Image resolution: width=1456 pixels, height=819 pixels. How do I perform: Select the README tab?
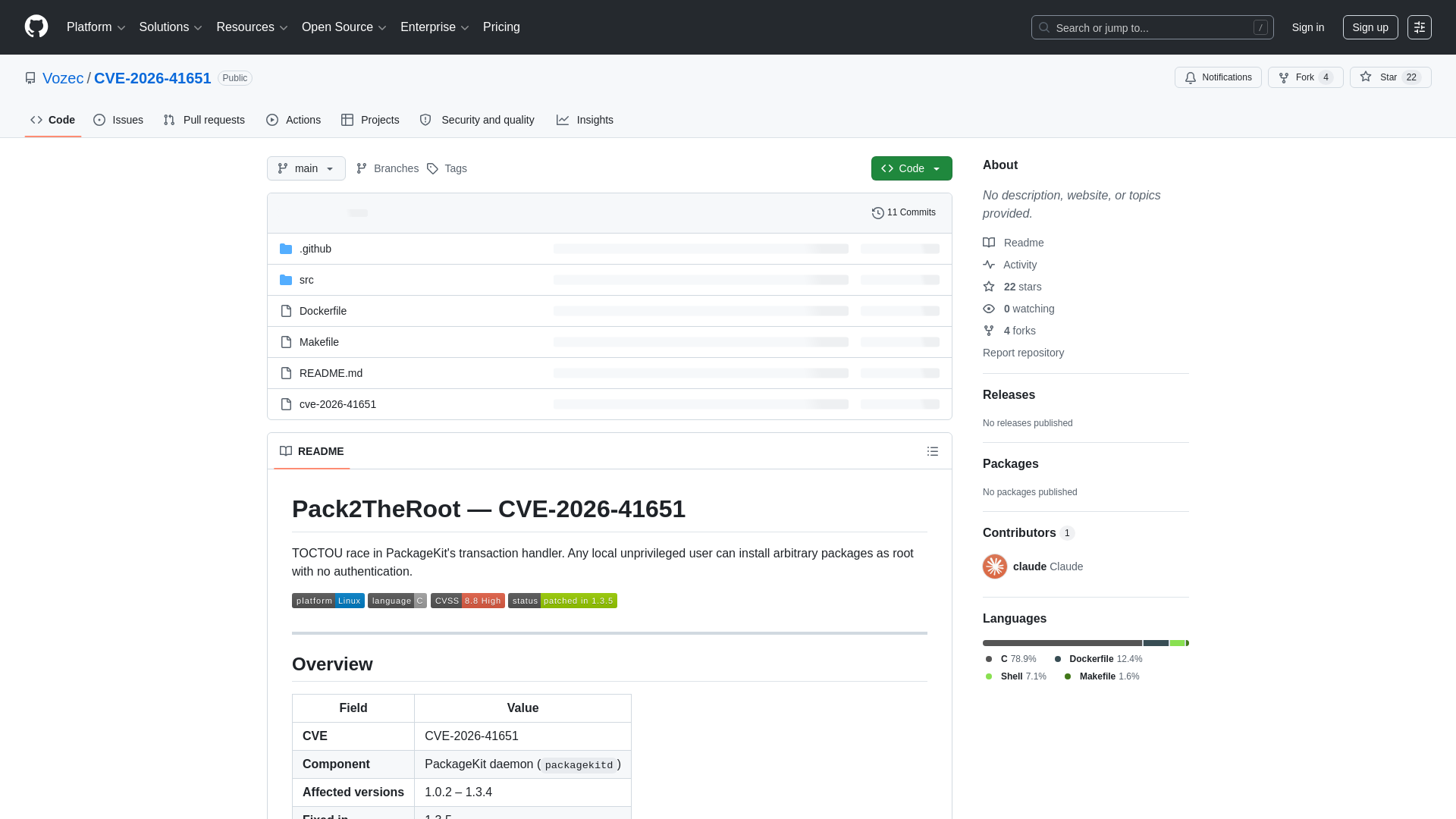(312, 451)
